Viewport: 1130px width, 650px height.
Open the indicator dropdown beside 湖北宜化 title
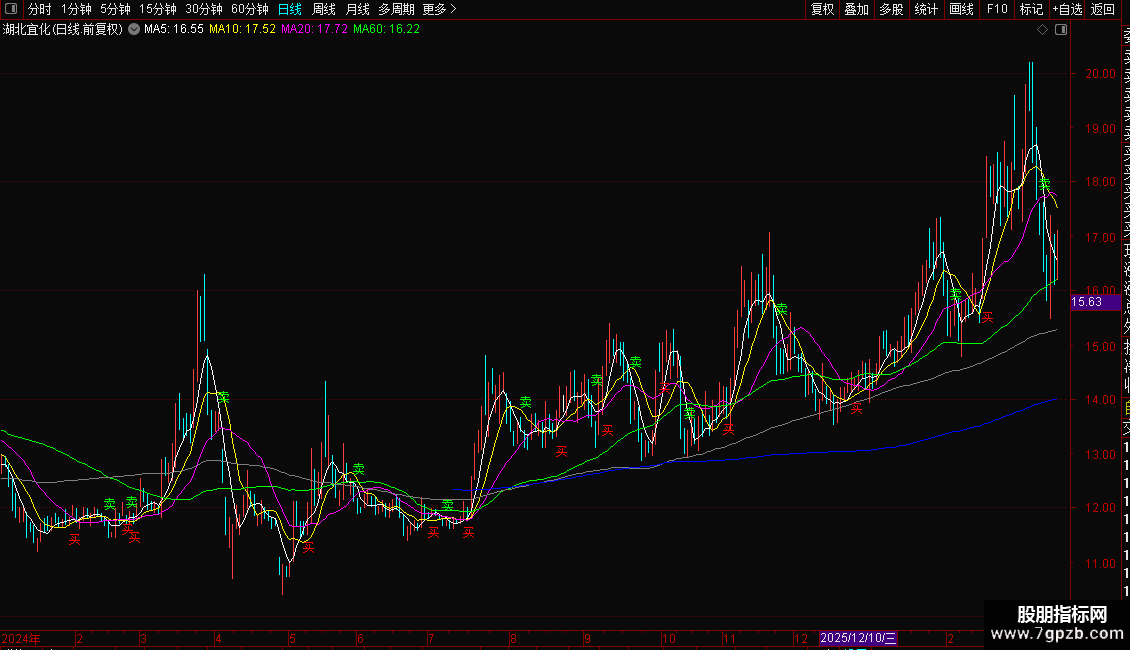coord(134,30)
